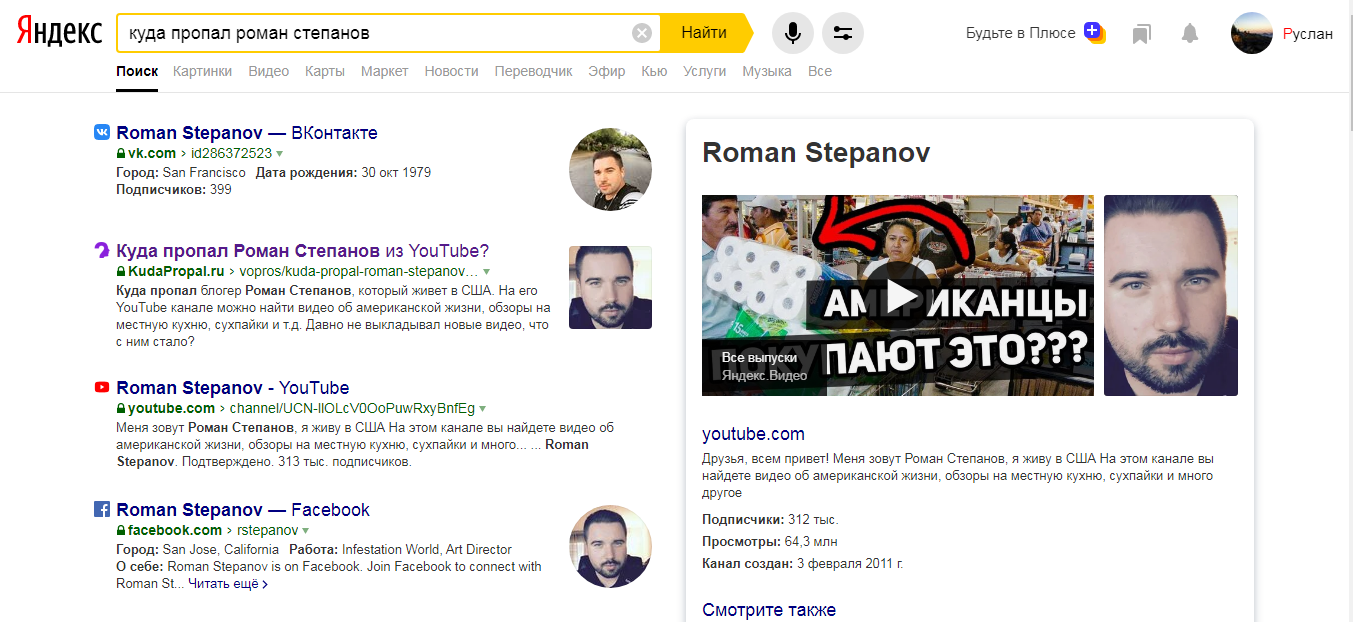Switch to the Картинки tab
This screenshot has width=1353, height=622.
point(202,71)
